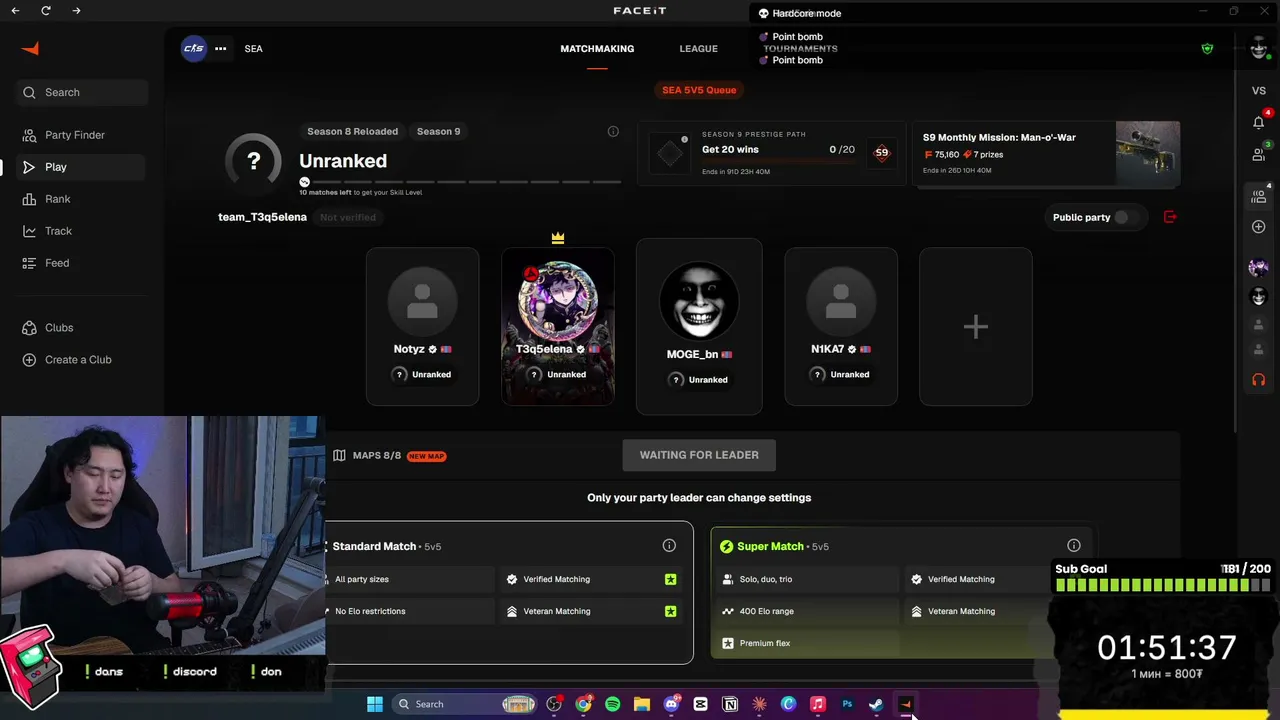Open the Windows Start menu
1280x720 pixels.
375,704
